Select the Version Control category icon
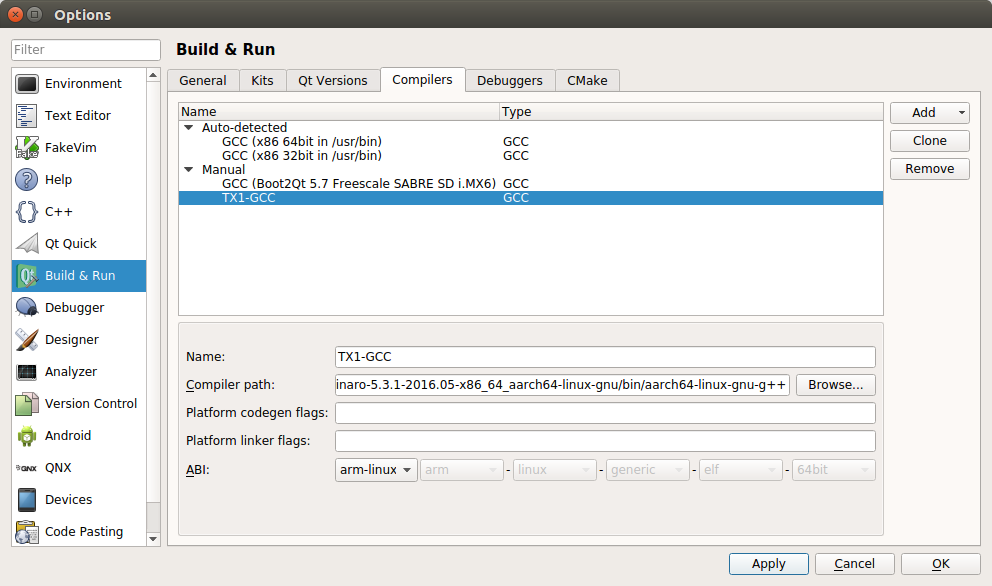The image size is (992, 586). click(x=27, y=404)
